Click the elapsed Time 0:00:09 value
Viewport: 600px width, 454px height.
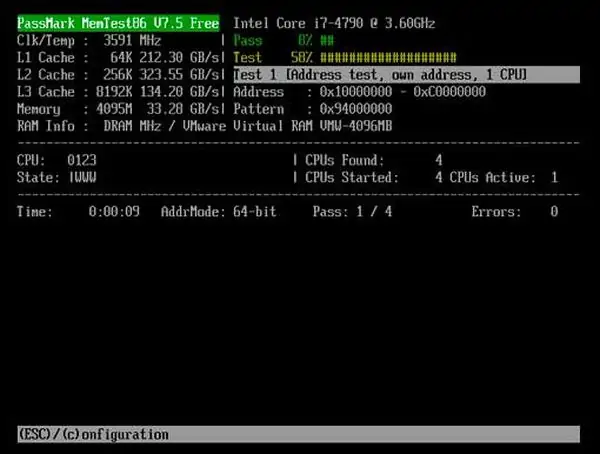[x=112, y=212]
